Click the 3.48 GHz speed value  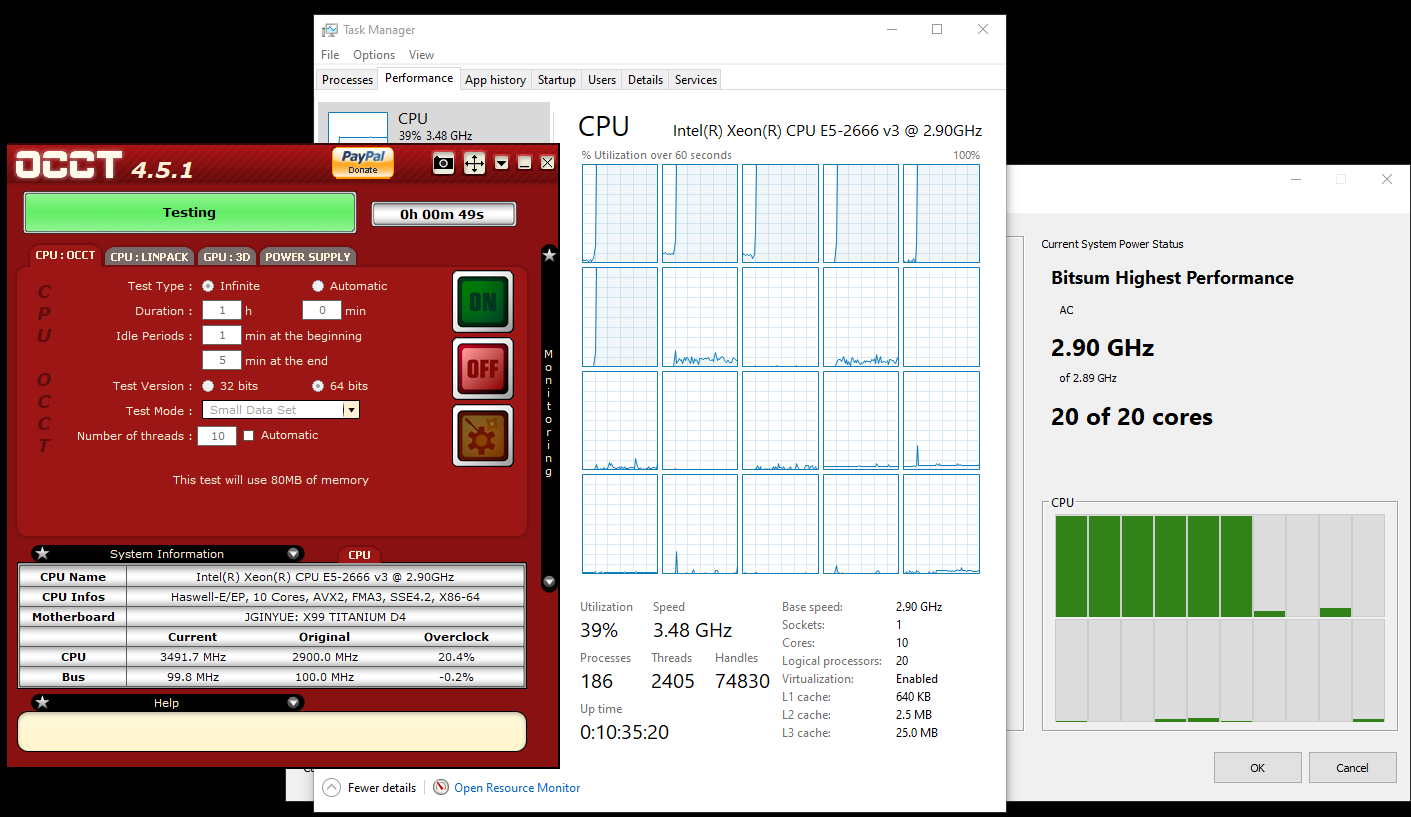pyautogui.click(x=692, y=631)
